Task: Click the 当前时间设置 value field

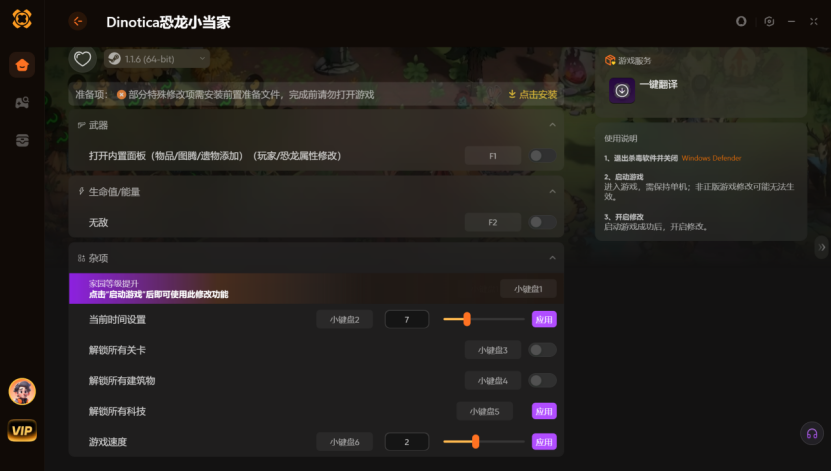Action: (x=406, y=319)
